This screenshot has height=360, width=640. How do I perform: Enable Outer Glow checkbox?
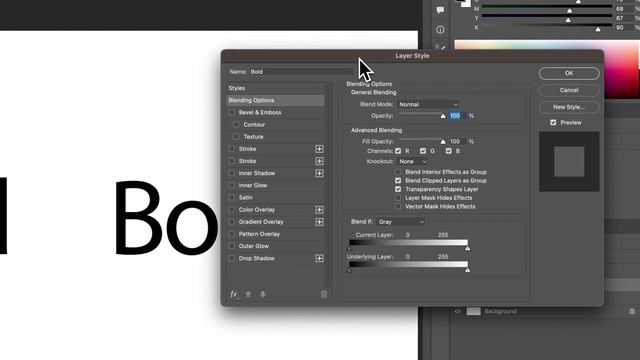(231, 246)
